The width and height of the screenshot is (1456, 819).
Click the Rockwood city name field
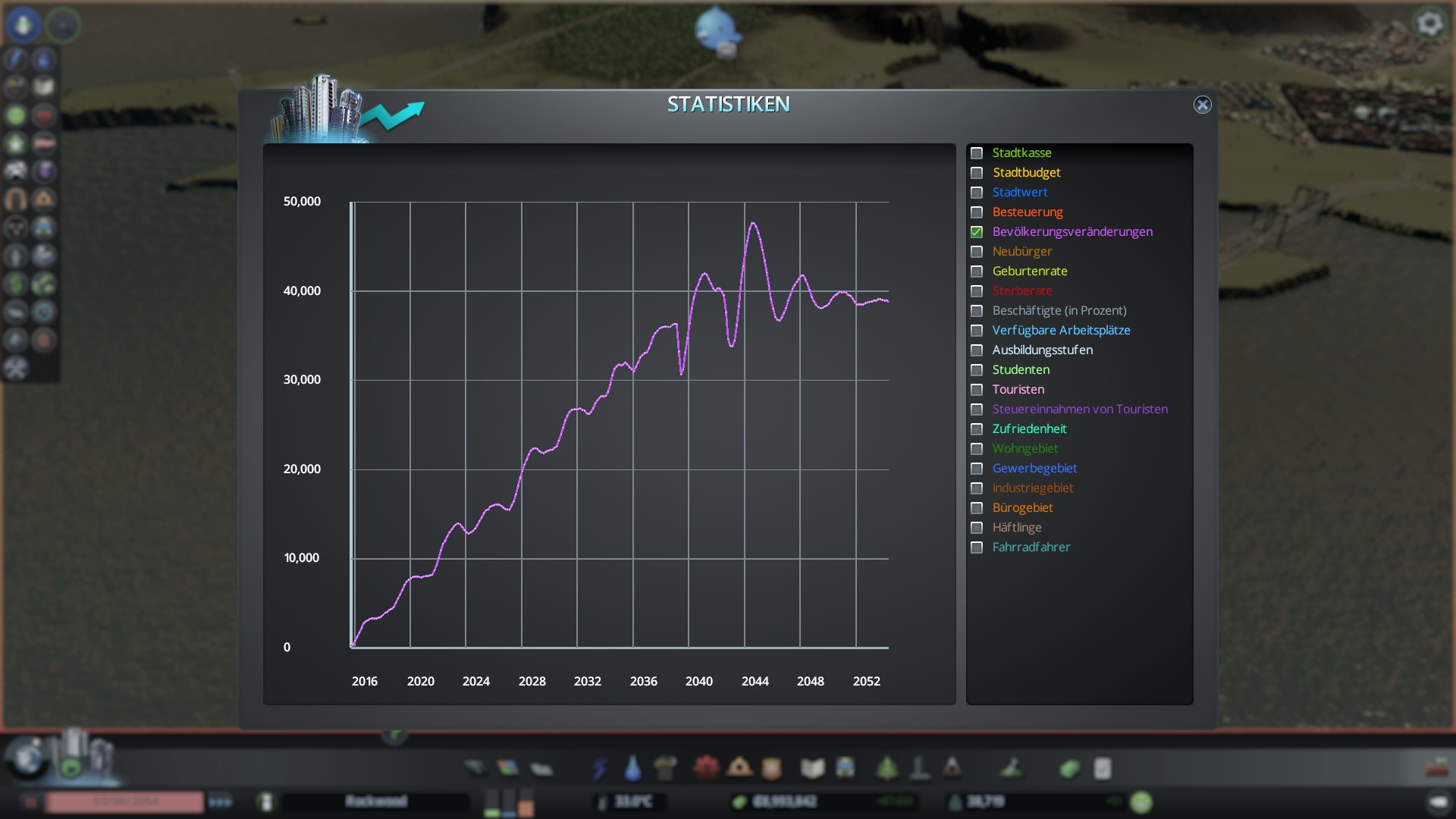pyautogui.click(x=376, y=802)
